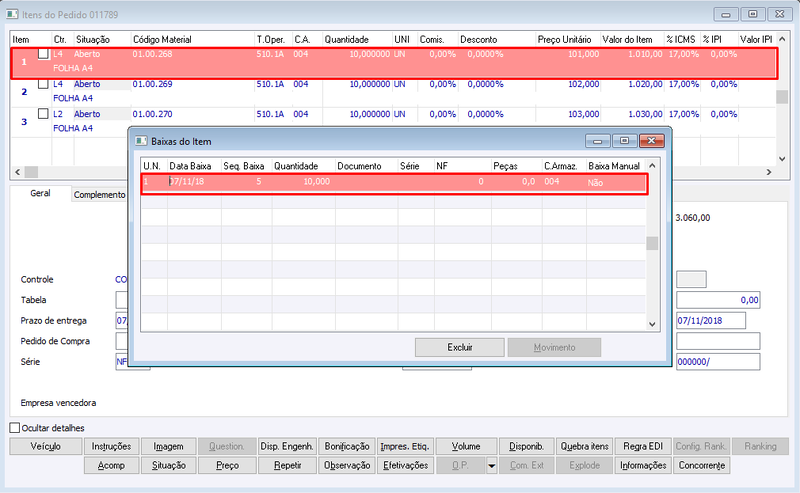Click the Observação button

click(347, 465)
